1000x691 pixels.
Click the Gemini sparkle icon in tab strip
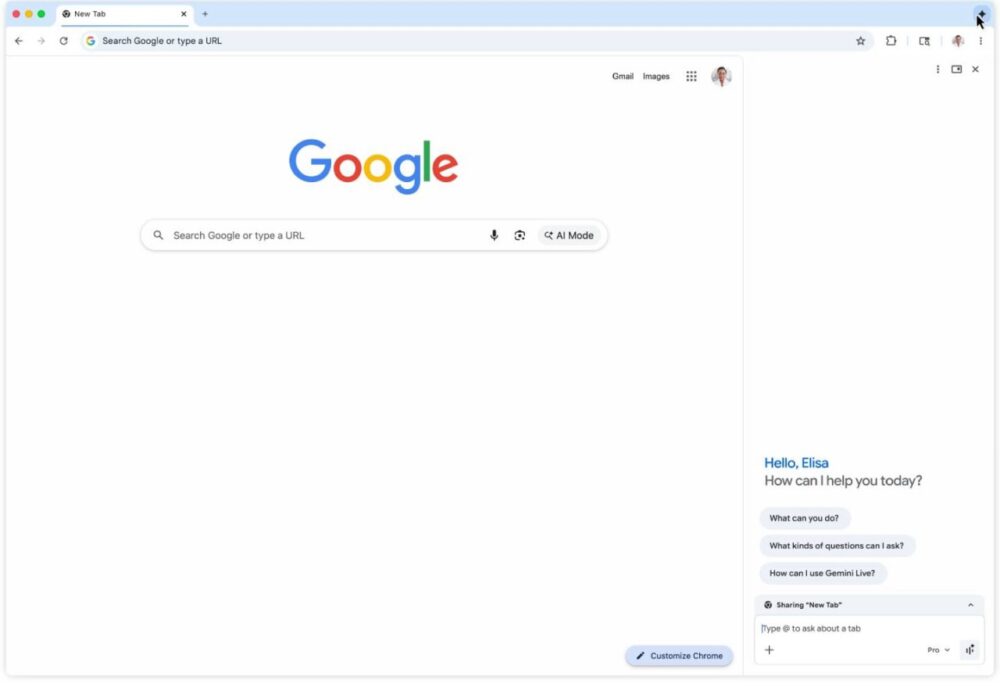click(x=981, y=14)
